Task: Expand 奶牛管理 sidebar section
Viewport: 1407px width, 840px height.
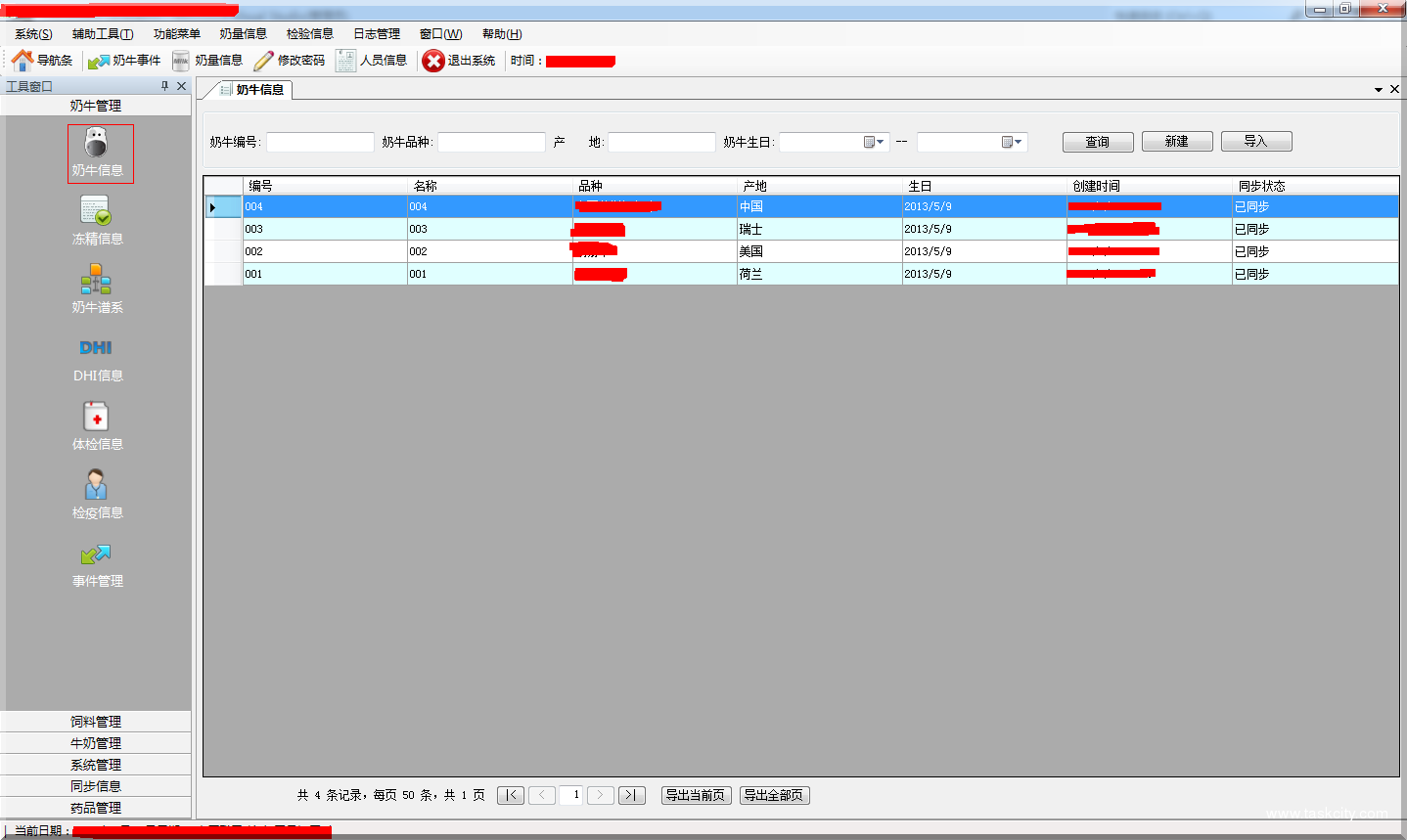Action: coord(96,106)
